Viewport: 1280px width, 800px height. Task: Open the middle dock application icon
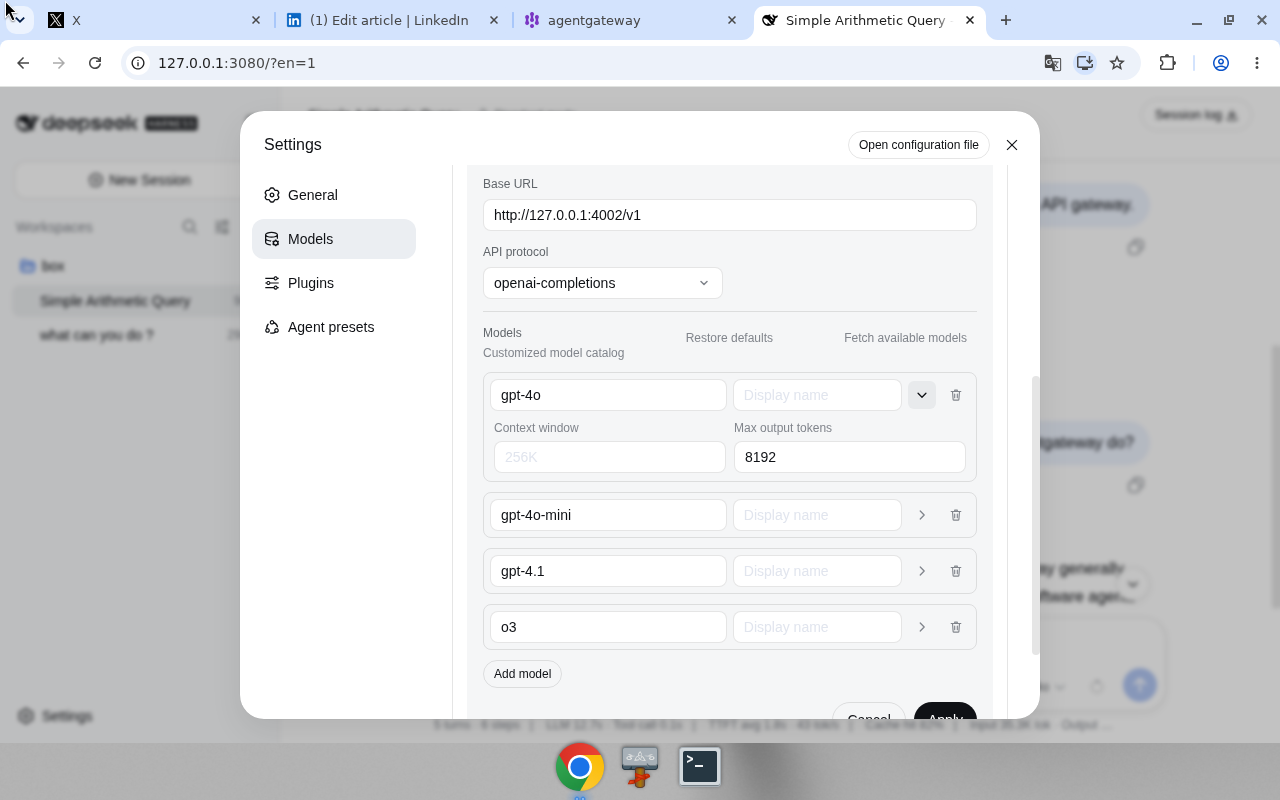click(640, 767)
